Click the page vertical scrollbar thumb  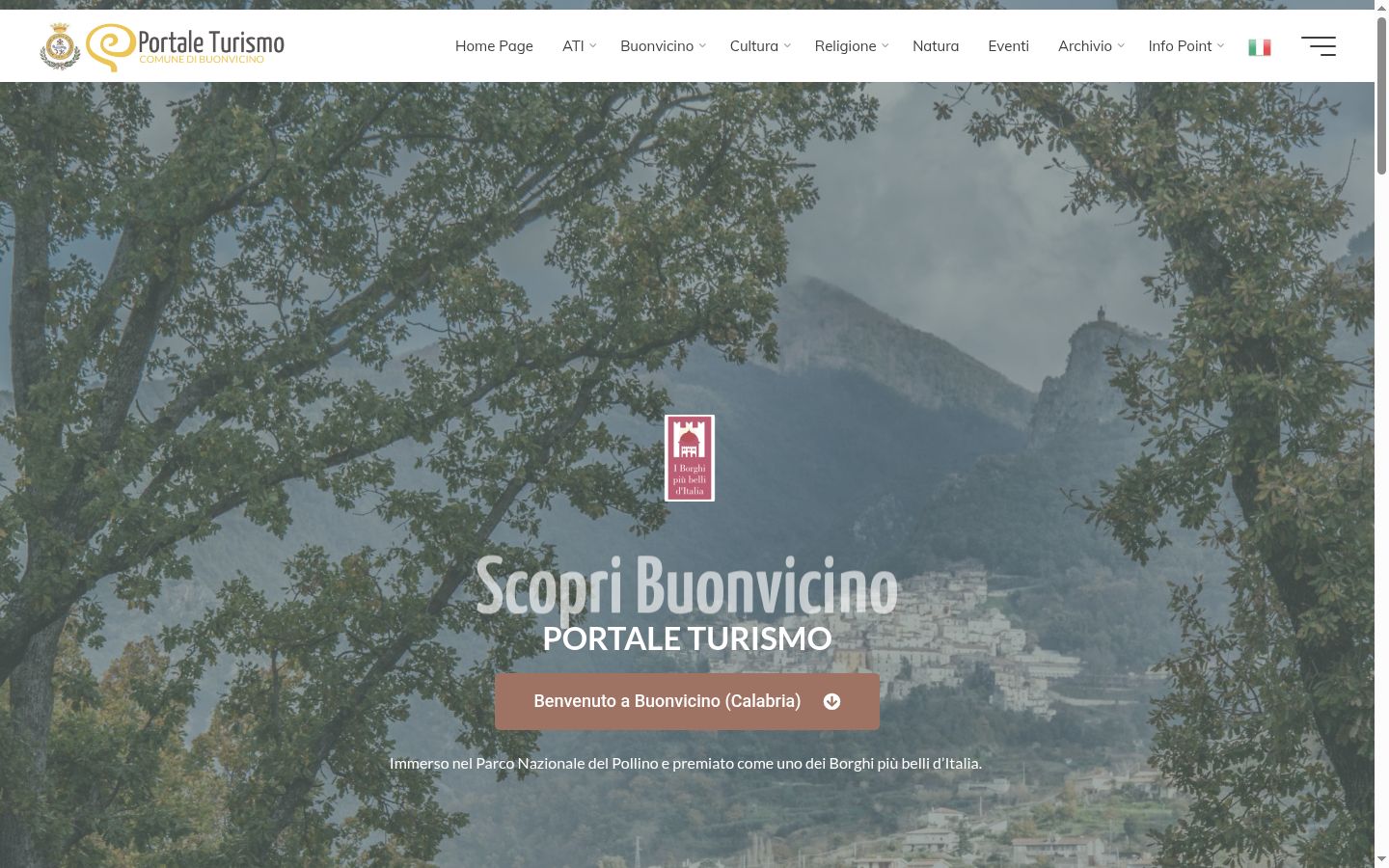click(1381, 95)
